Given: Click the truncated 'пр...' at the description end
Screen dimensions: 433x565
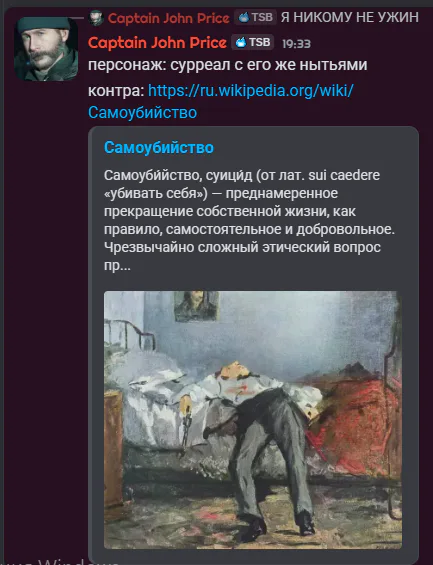Looking at the screenshot, I should click(x=117, y=266).
